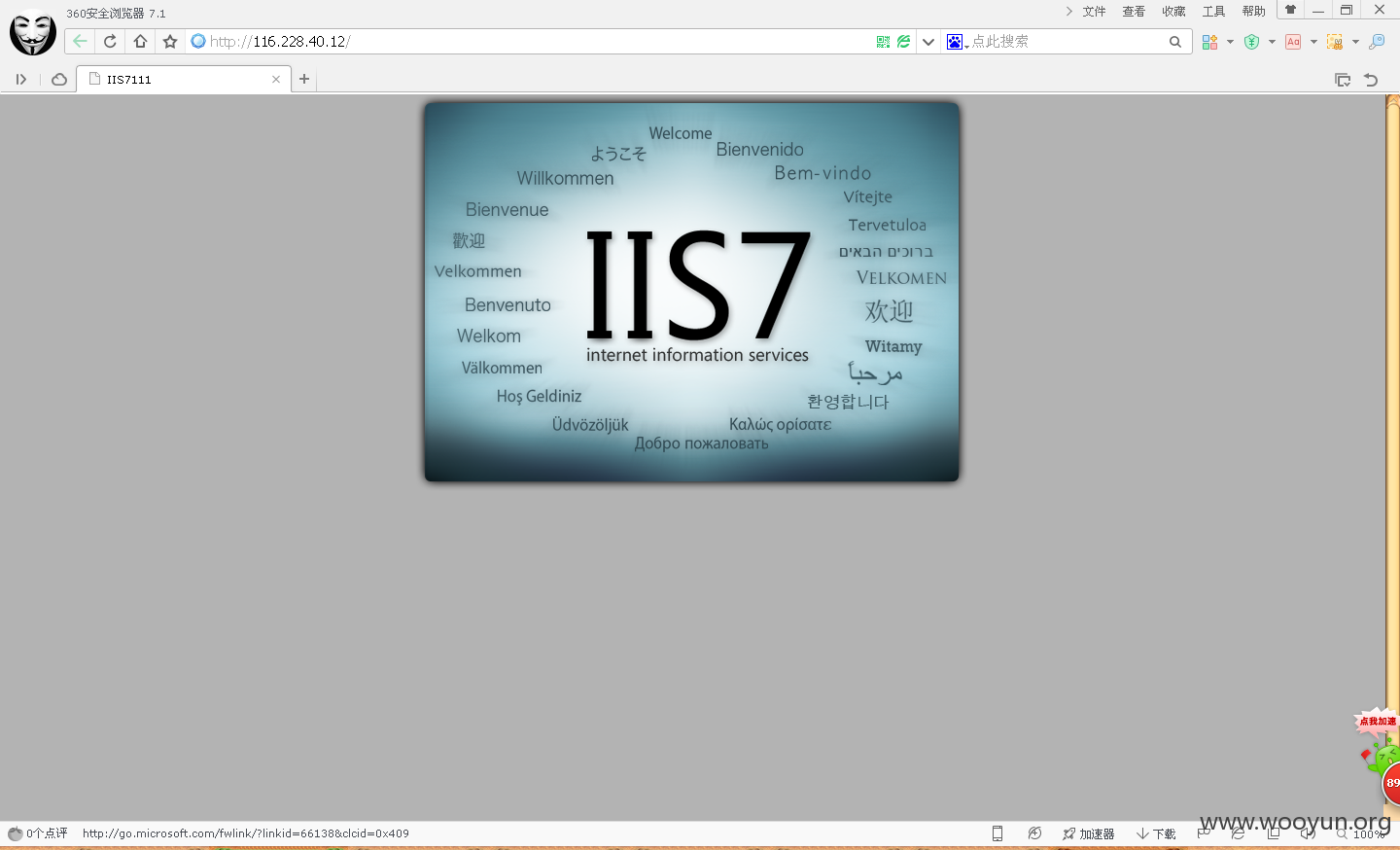
Task: Go back with the green arrow
Action: [x=80, y=41]
